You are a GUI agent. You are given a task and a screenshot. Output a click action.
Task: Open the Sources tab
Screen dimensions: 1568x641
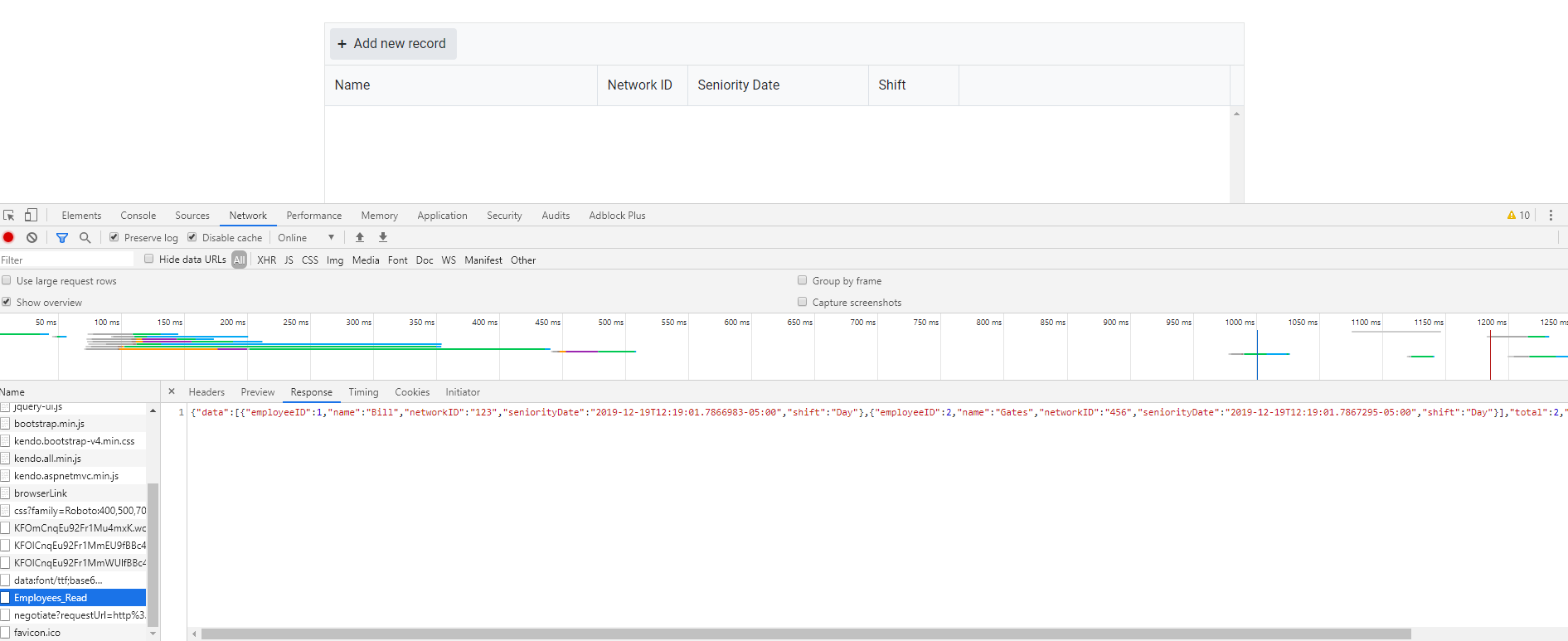[192, 216]
